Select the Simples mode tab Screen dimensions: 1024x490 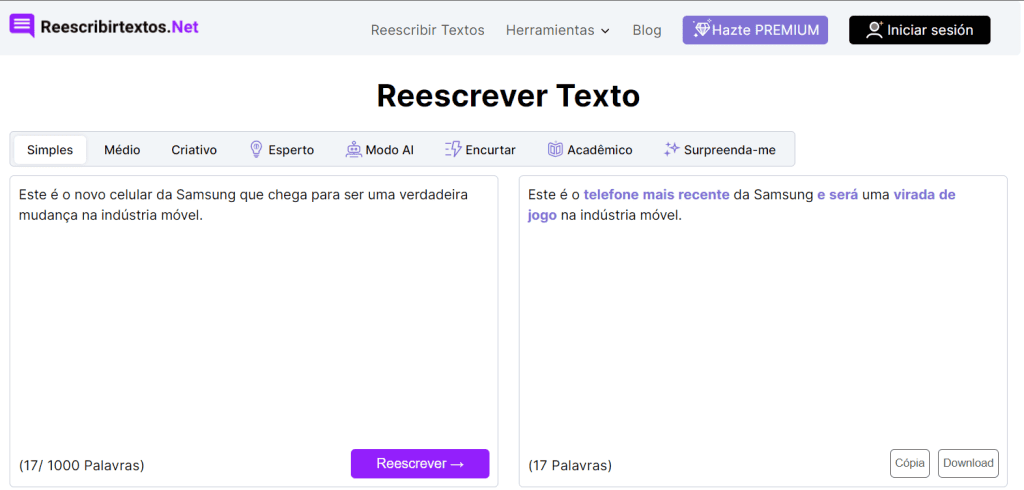[x=50, y=150]
